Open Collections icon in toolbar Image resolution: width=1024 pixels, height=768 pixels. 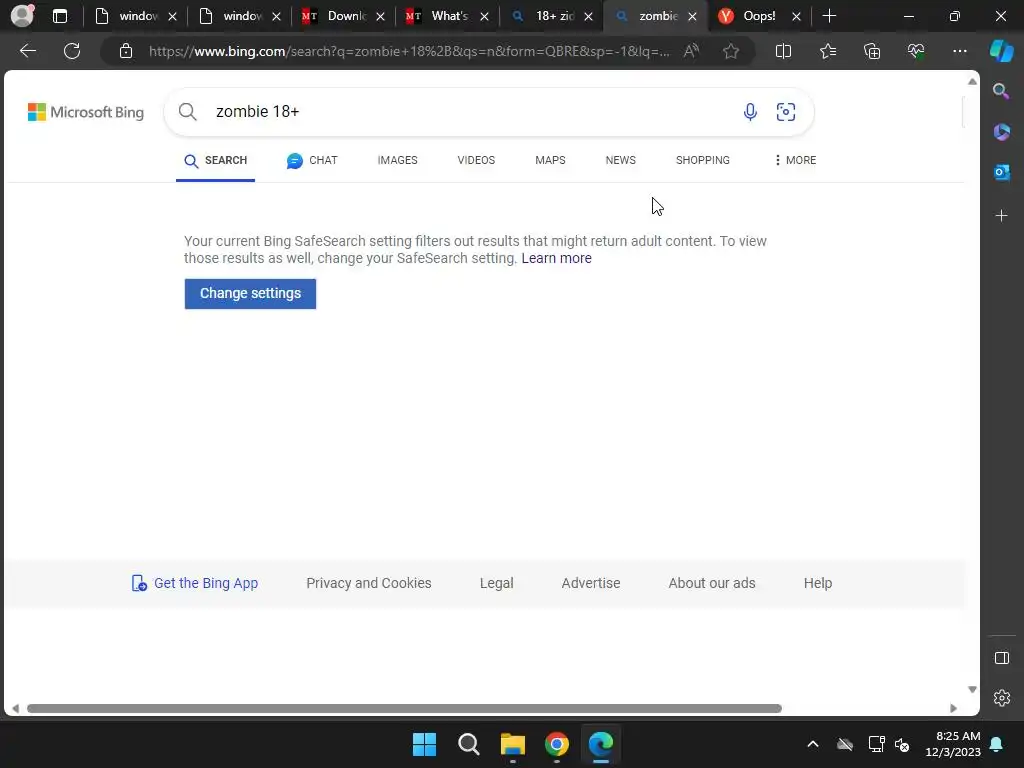point(872,51)
